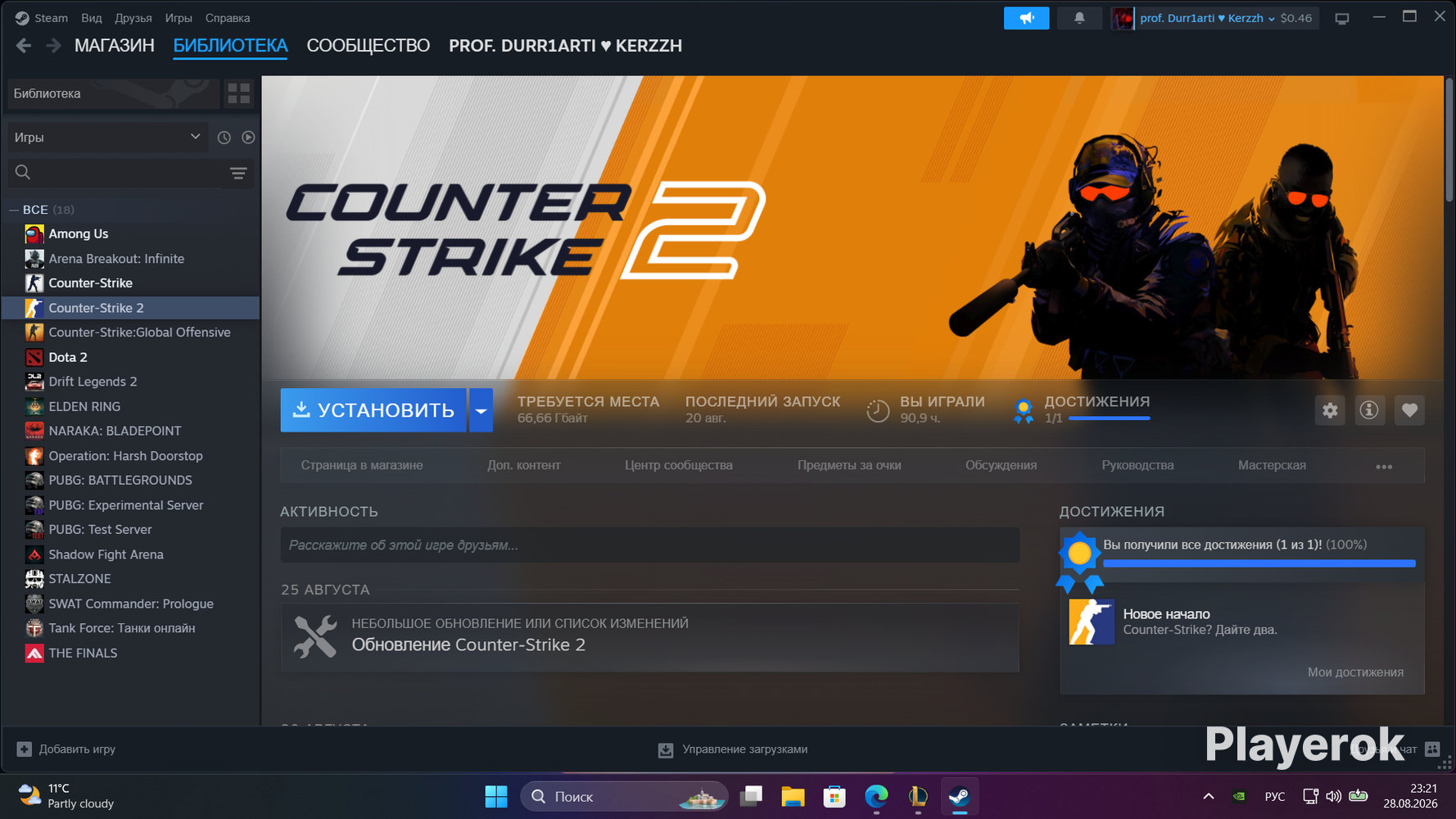The width and height of the screenshot is (1456, 819).
Task: Open the friends chat icon
Action: click(x=1432, y=749)
